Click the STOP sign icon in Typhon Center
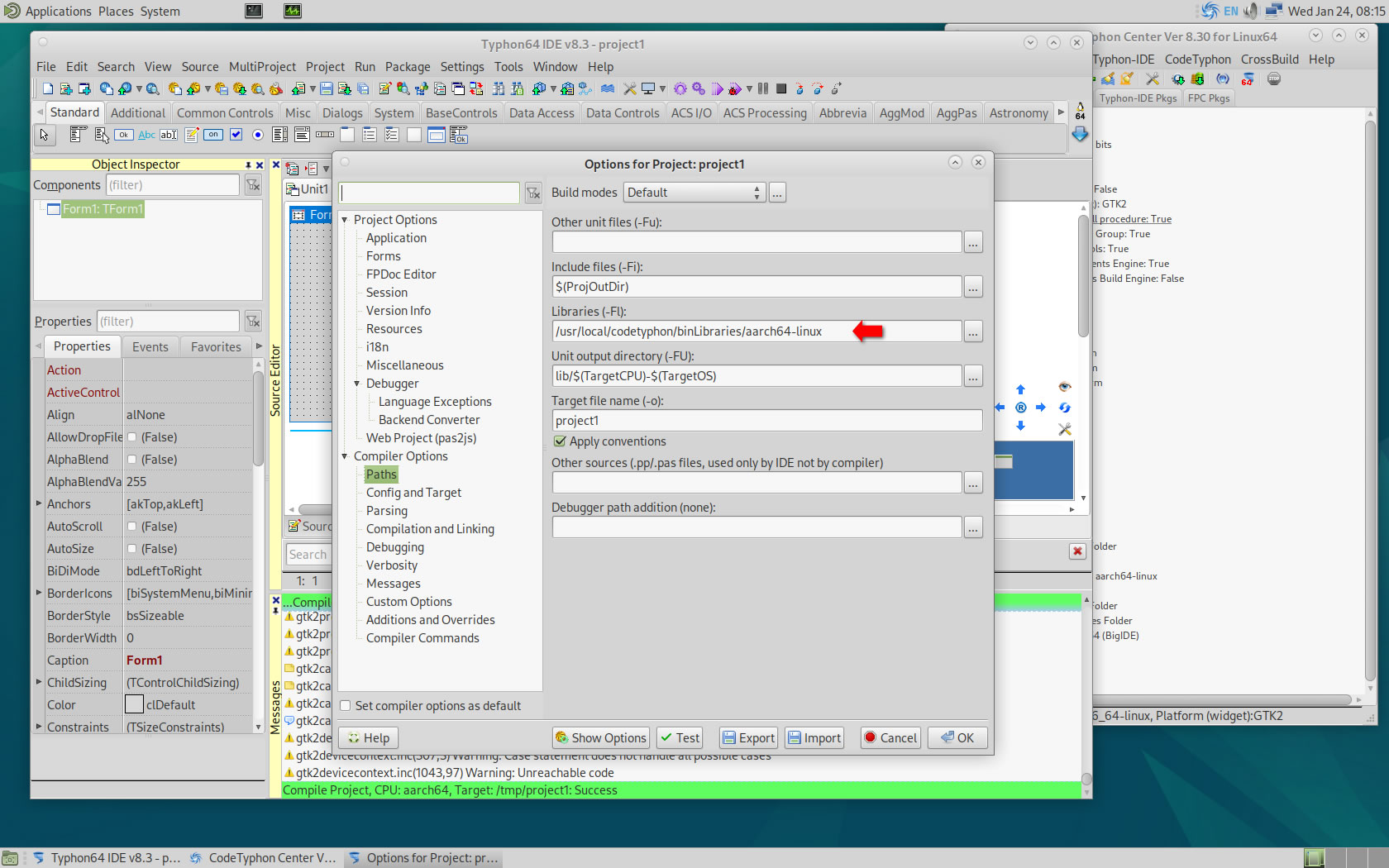1389x868 pixels. point(1274,79)
